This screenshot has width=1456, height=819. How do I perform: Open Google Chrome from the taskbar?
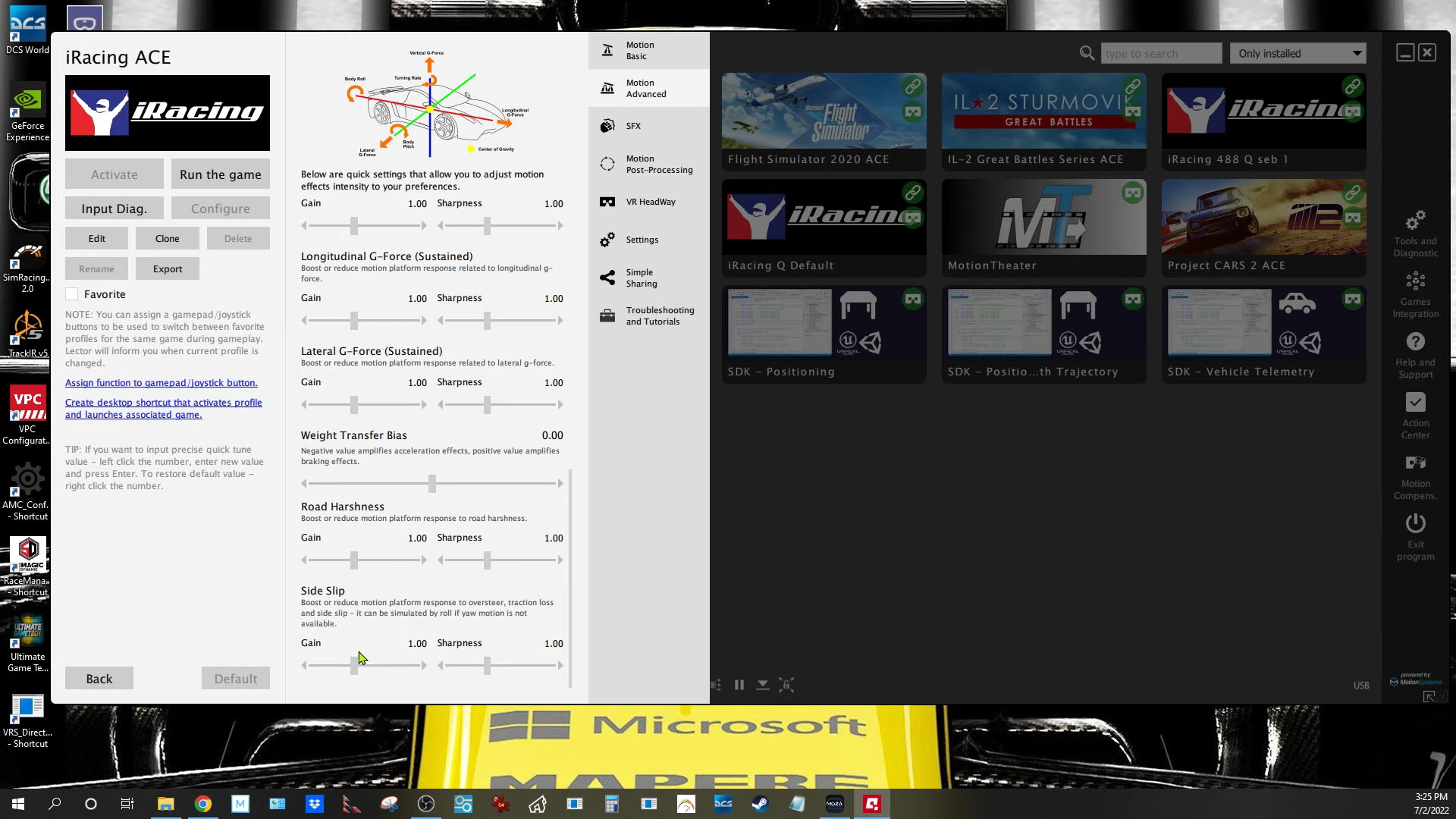tap(203, 804)
